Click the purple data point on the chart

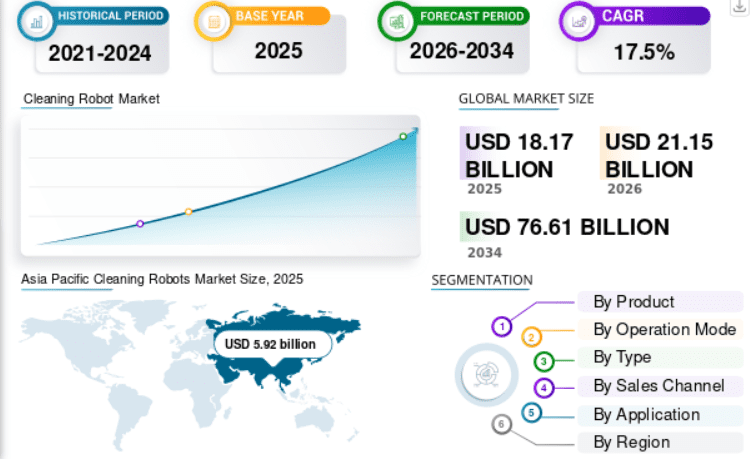tap(140, 224)
